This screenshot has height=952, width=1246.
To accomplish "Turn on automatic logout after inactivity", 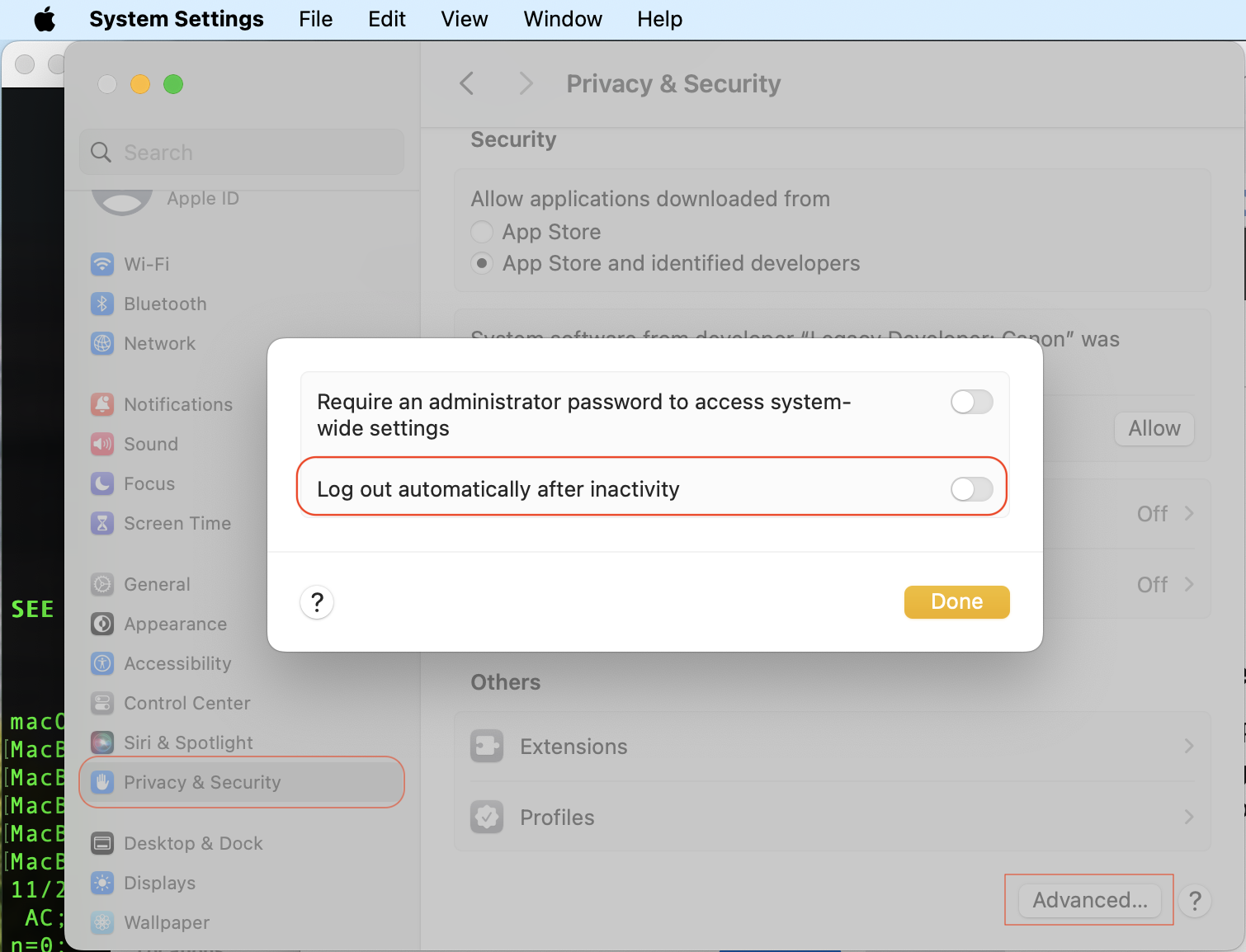I will tap(971, 489).
